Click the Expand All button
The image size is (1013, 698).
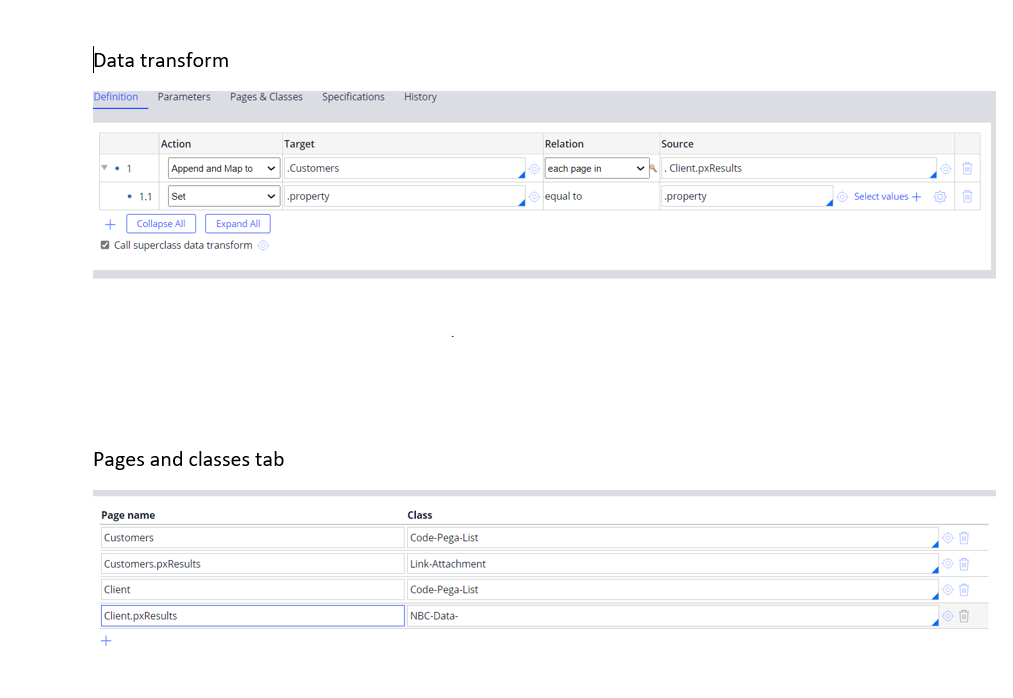click(237, 223)
